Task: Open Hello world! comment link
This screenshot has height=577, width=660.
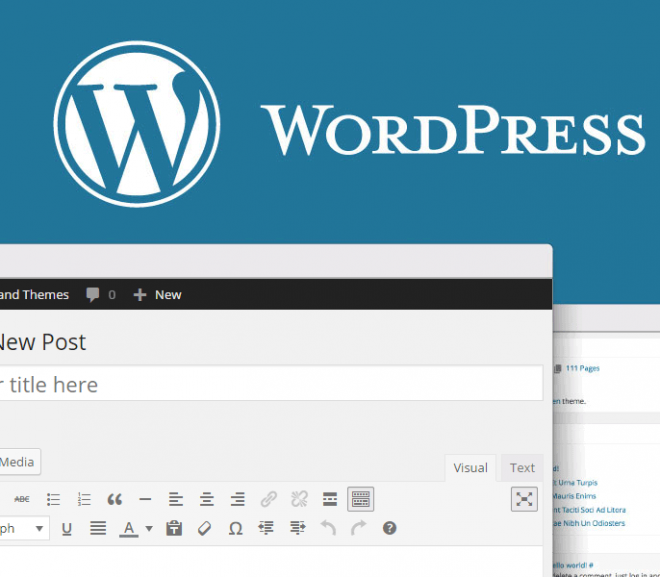Action: (572, 565)
